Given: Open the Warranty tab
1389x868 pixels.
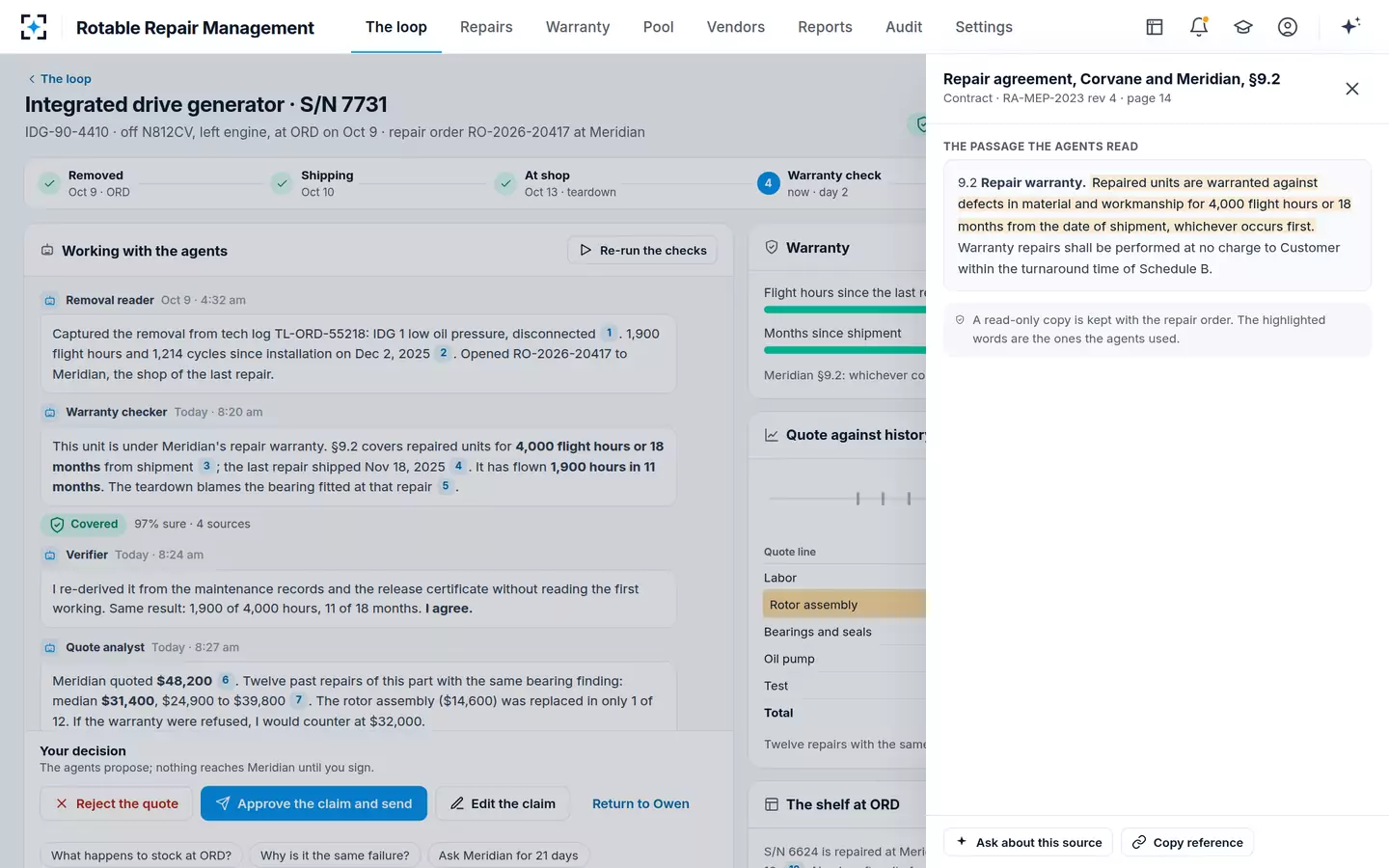Looking at the screenshot, I should point(578,27).
